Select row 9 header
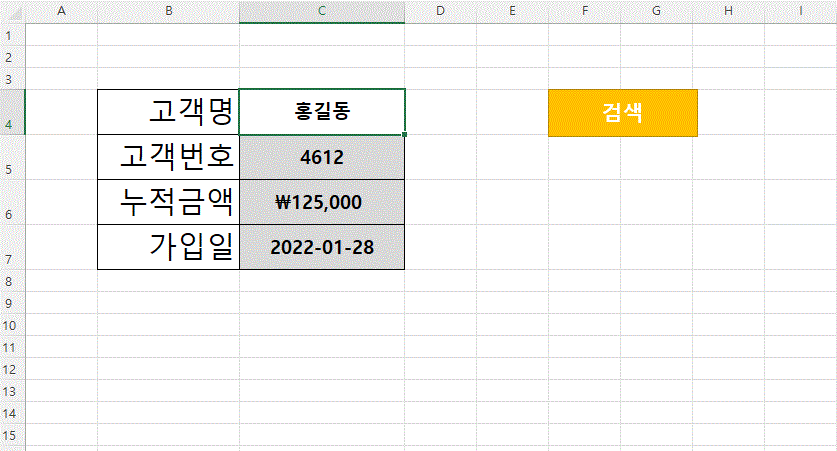 click(12, 303)
